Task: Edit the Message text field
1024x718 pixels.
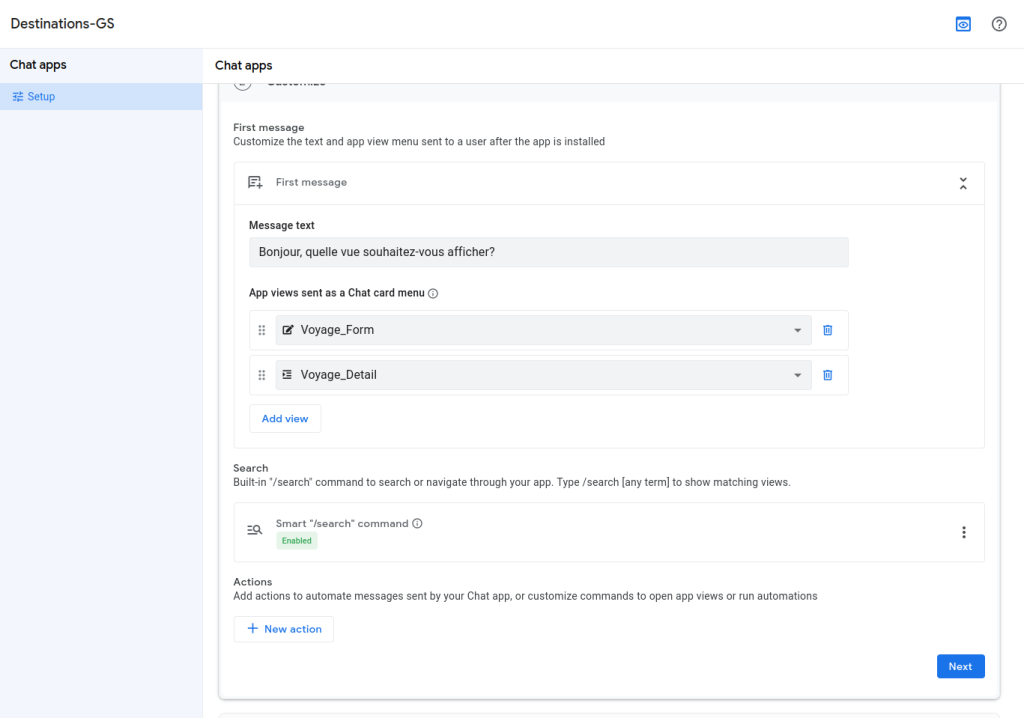Action: (x=549, y=252)
